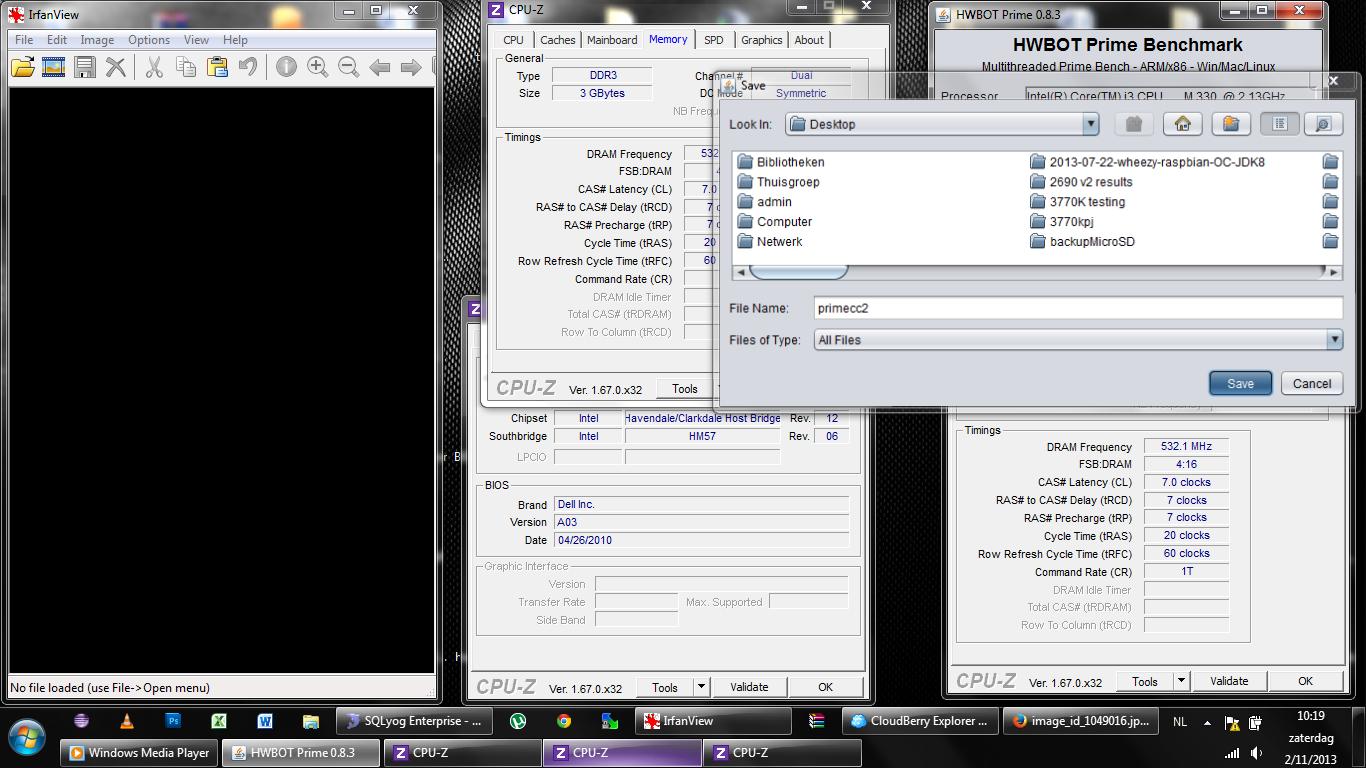The image size is (1366, 768).
Task: Open Photoshop from the taskbar
Action: pos(173,721)
